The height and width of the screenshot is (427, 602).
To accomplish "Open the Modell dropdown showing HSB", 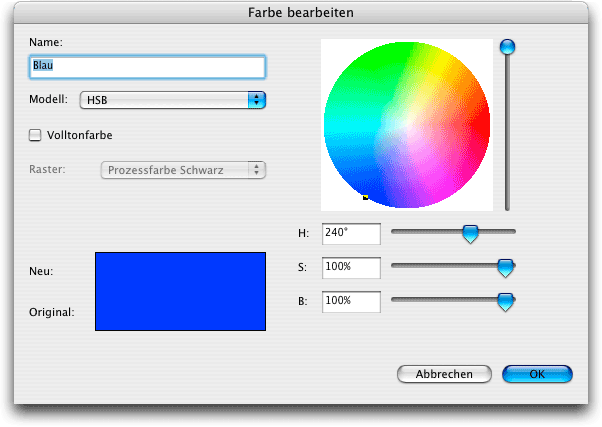I will pyautogui.click(x=173, y=100).
